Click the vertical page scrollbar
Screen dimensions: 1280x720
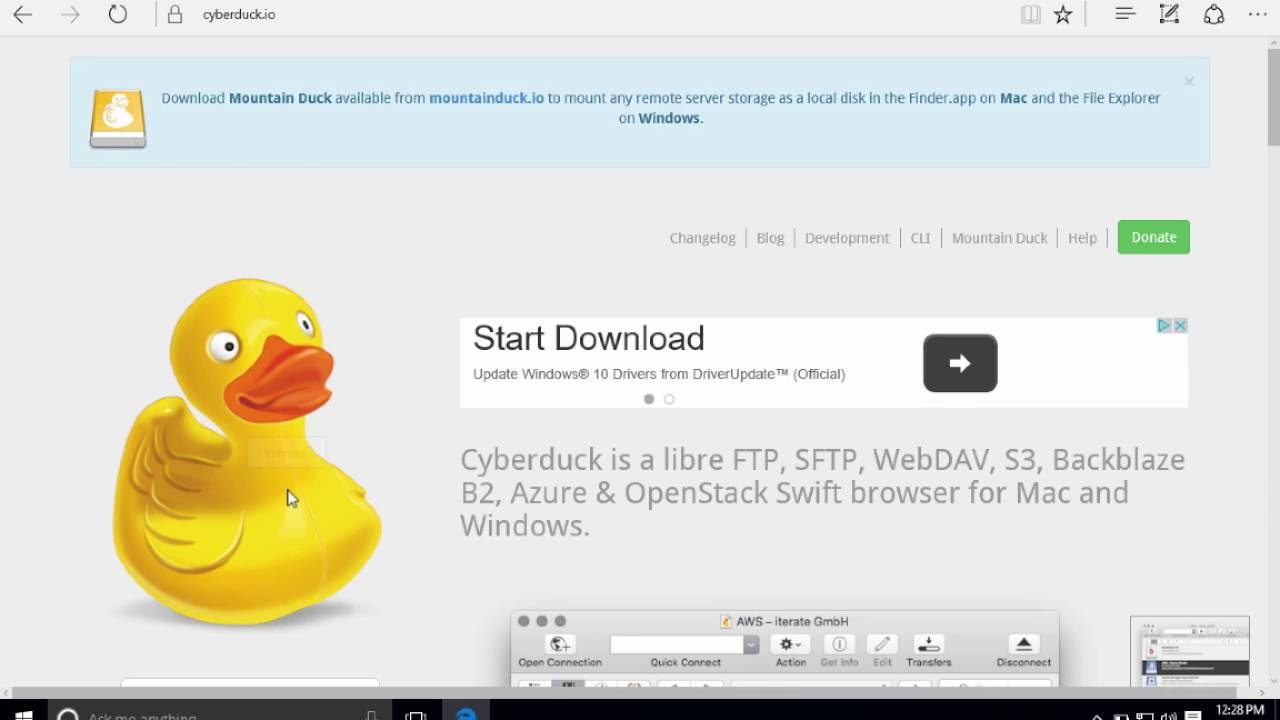(1272, 99)
